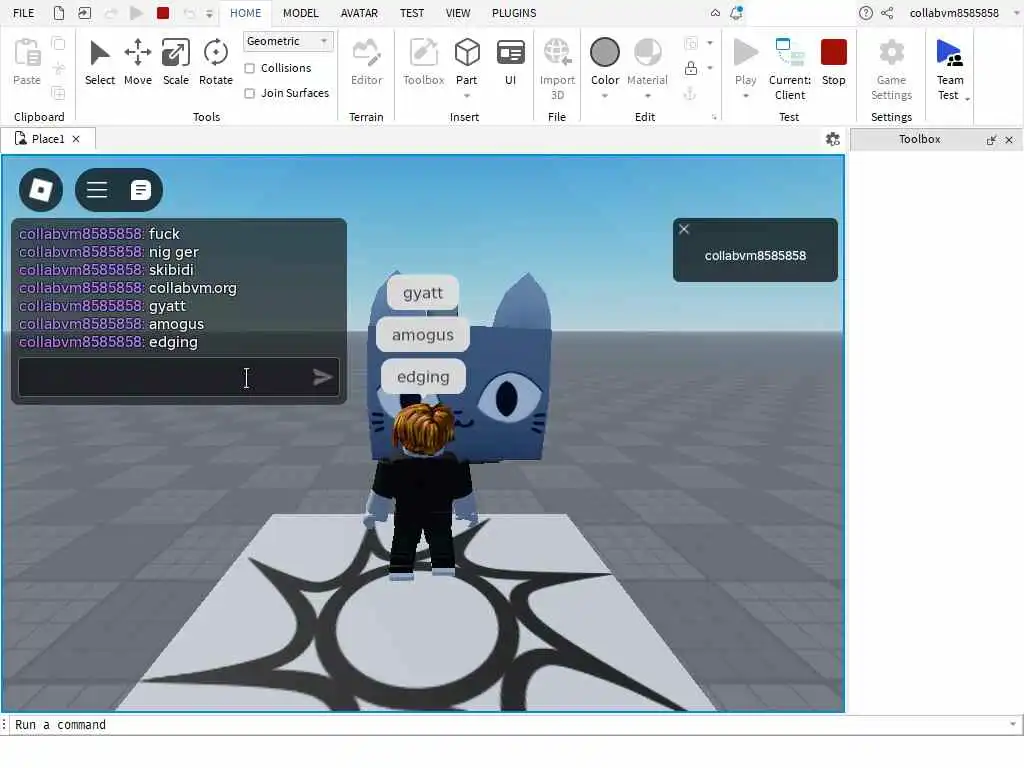
Task: Open the notifications bell
Action: pyautogui.click(x=736, y=12)
